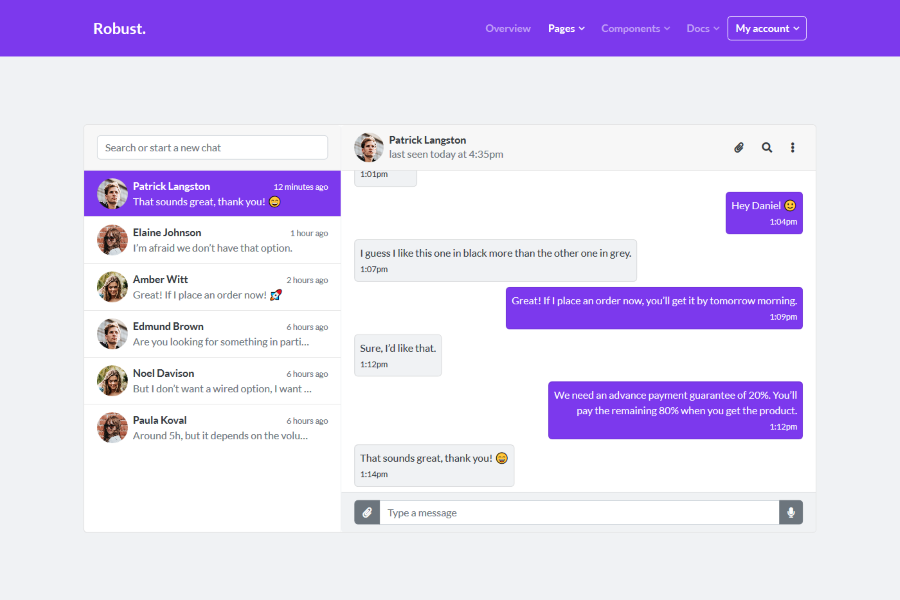This screenshot has width=900, height=600.
Task: Click the Search or start a new chat field
Action: click(x=212, y=148)
